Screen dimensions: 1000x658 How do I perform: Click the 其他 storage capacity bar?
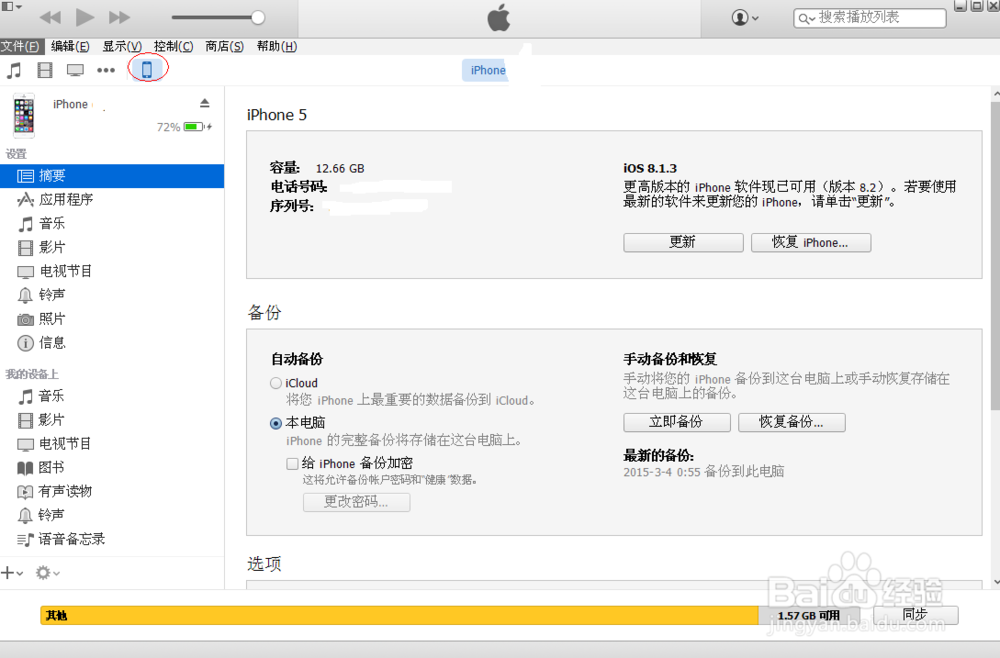coord(399,615)
